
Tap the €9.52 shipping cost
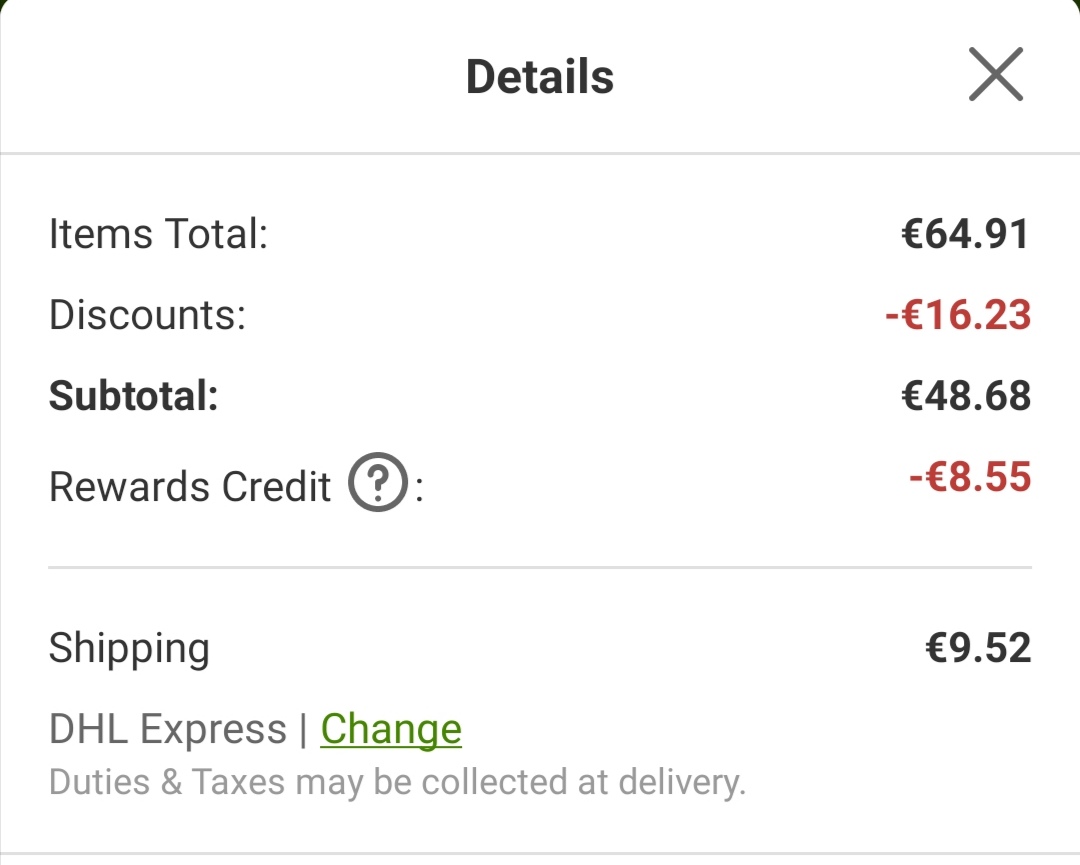(x=978, y=648)
